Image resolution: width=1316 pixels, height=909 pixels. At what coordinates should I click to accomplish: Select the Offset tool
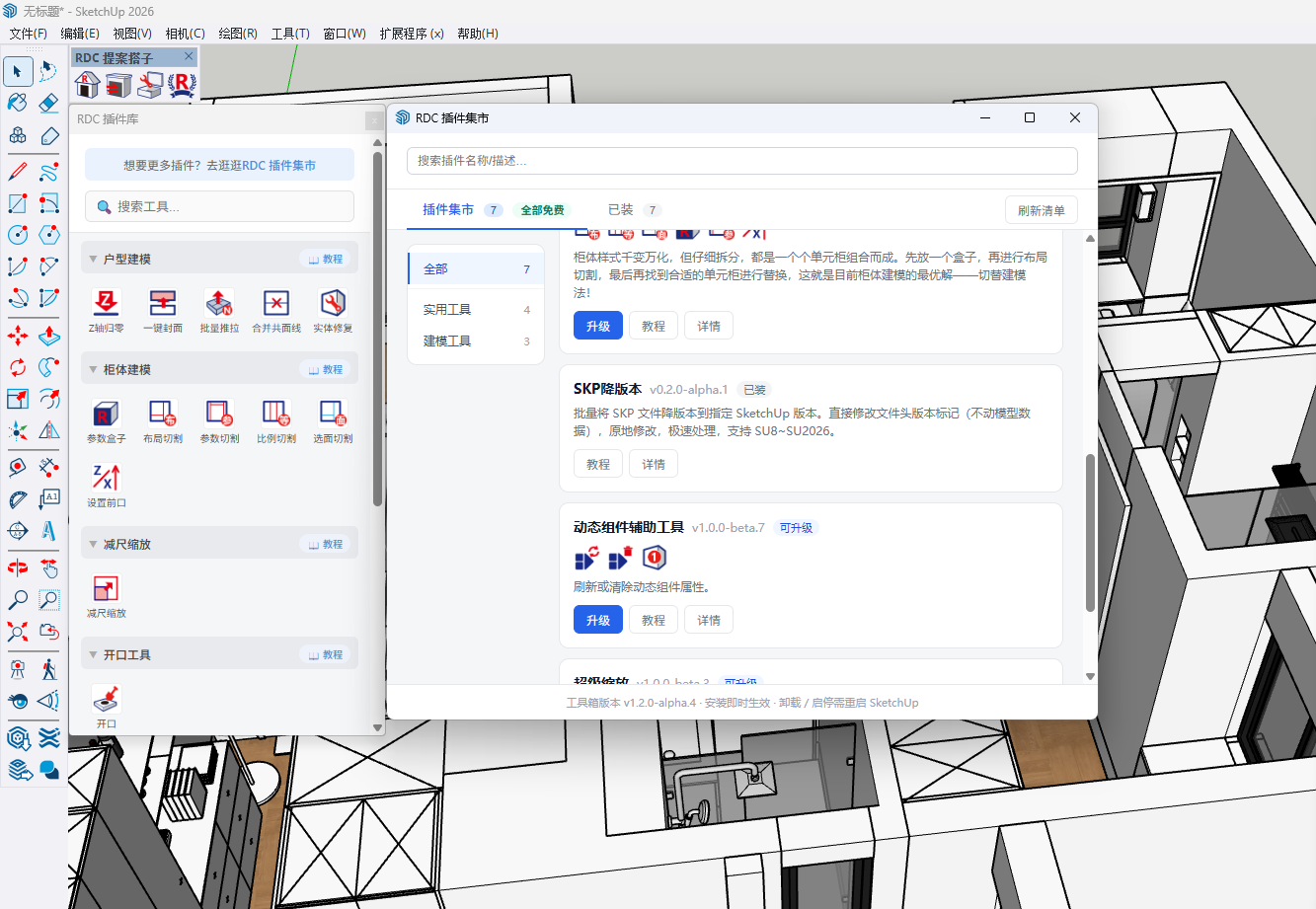pos(48,399)
